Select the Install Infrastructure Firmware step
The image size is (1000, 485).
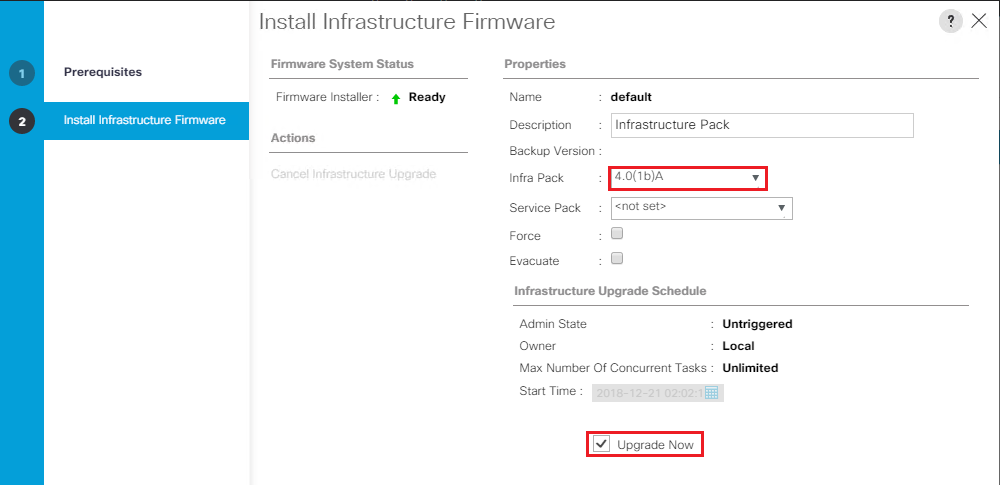pyautogui.click(x=144, y=120)
